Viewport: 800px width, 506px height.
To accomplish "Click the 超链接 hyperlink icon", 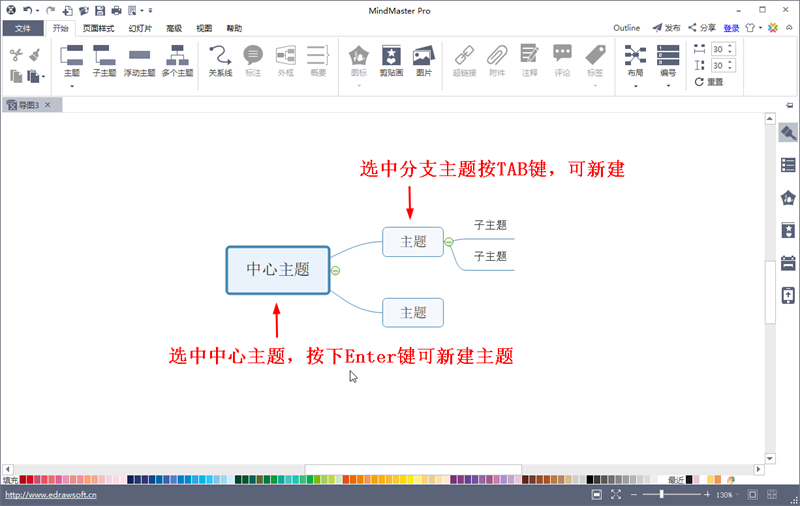I will (x=464, y=61).
